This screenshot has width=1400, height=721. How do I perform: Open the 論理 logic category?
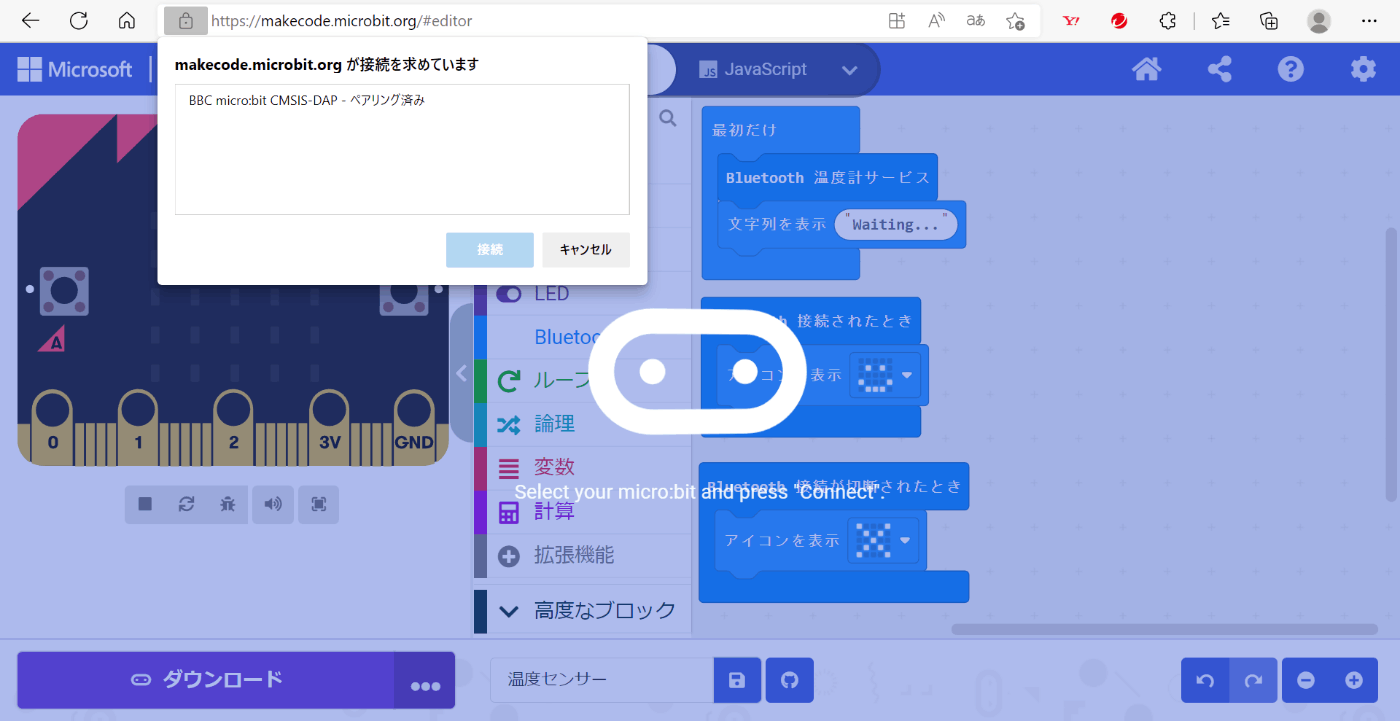[x=582, y=424]
